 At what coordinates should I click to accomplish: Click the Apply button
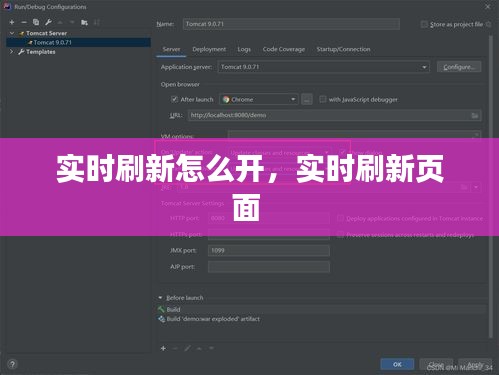475,364
